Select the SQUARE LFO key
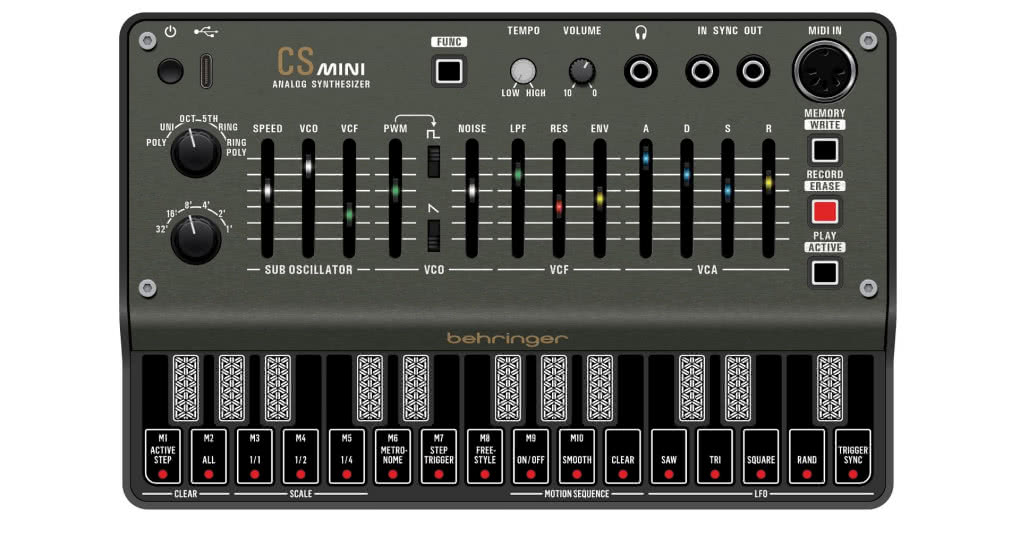 pos(761,456)
